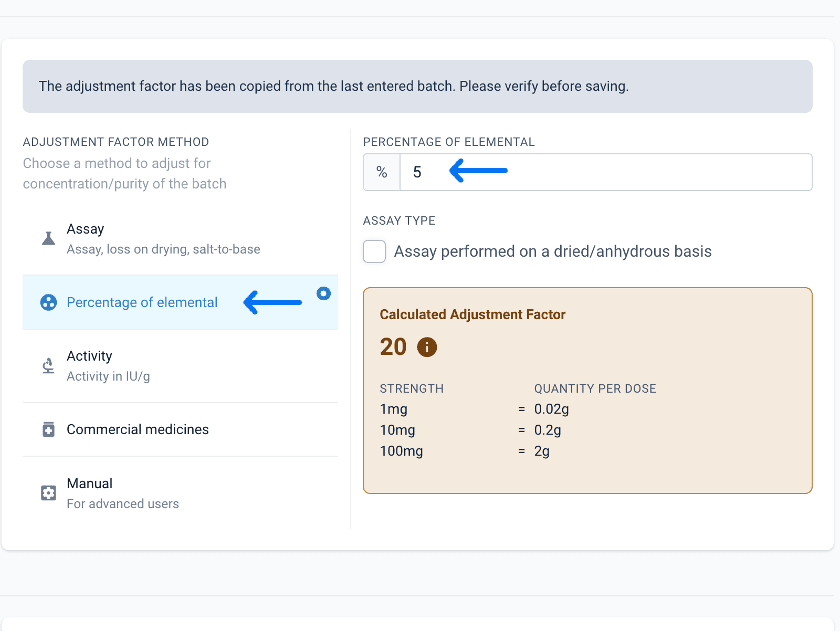
Task: Select the radio indicator for Percentage of elemental
Action: [x=324, y=294]
